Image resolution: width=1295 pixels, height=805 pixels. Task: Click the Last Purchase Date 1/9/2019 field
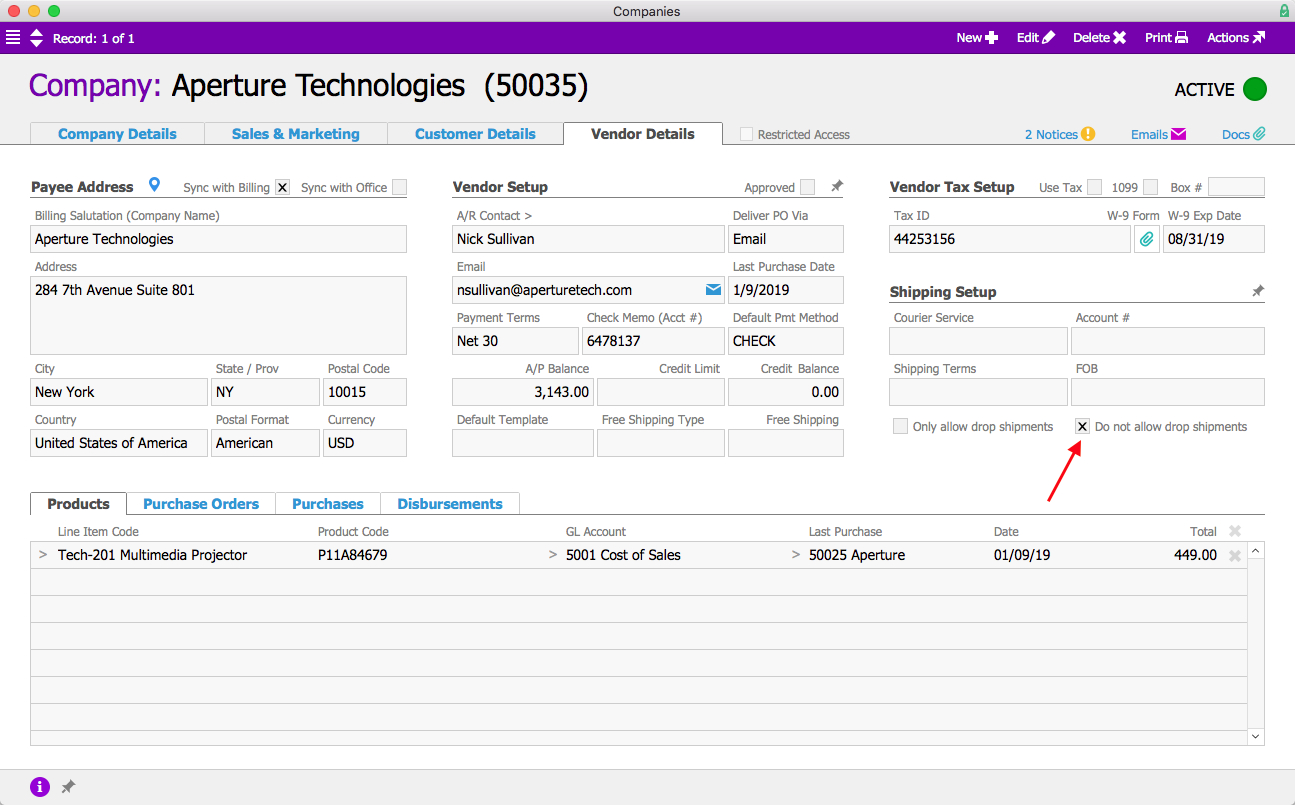(786, 290)
